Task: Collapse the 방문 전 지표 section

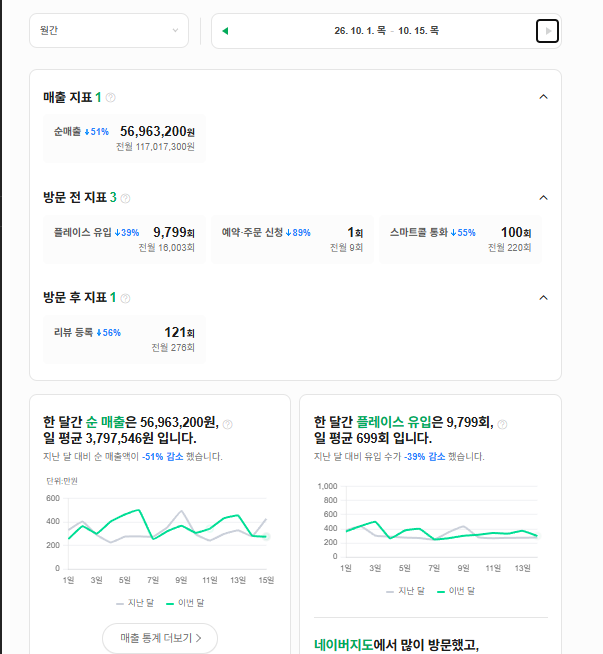Action: 543,198
